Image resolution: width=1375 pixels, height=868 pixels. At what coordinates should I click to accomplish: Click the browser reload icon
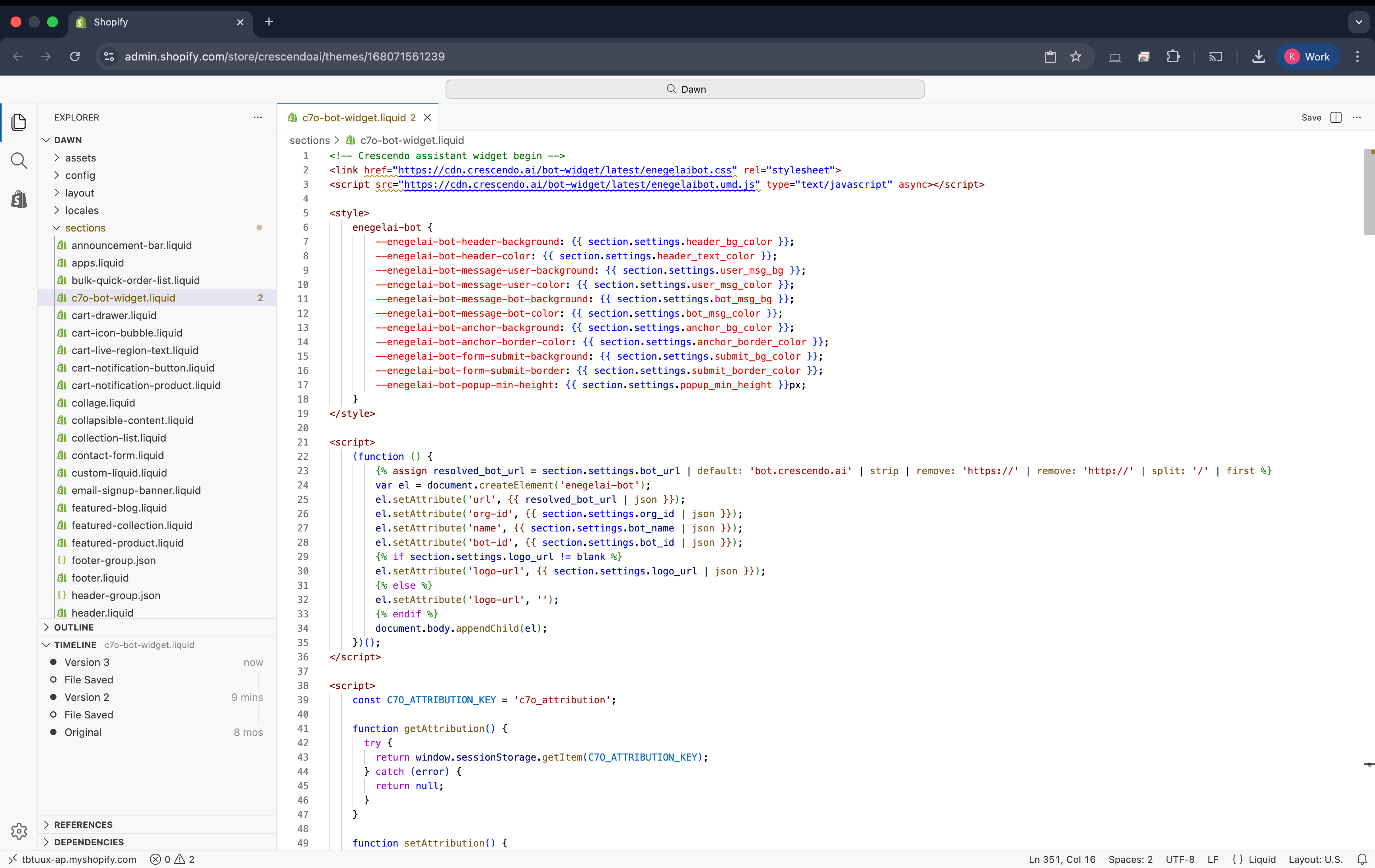(x=75, y=56)
